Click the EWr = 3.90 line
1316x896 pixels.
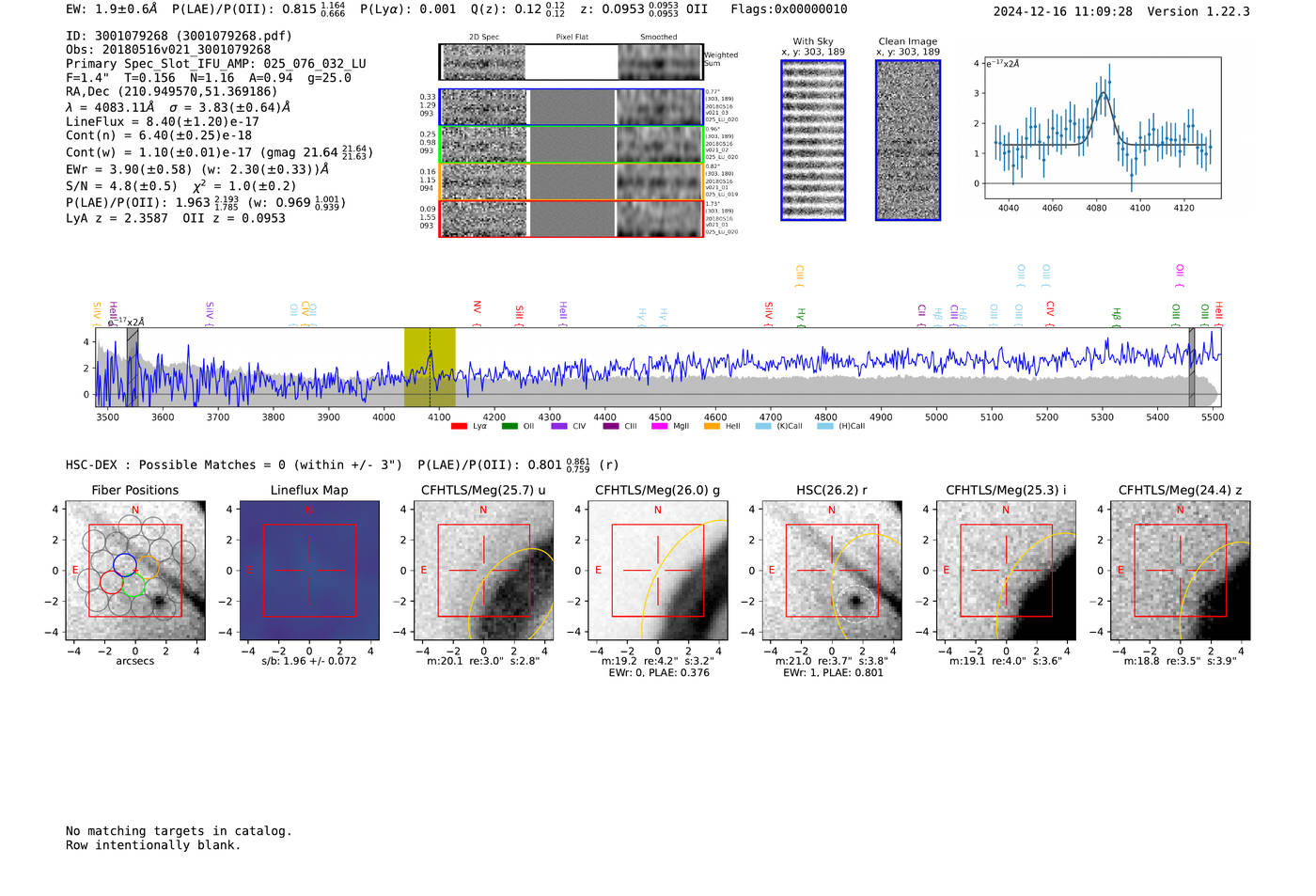(197, 169)
